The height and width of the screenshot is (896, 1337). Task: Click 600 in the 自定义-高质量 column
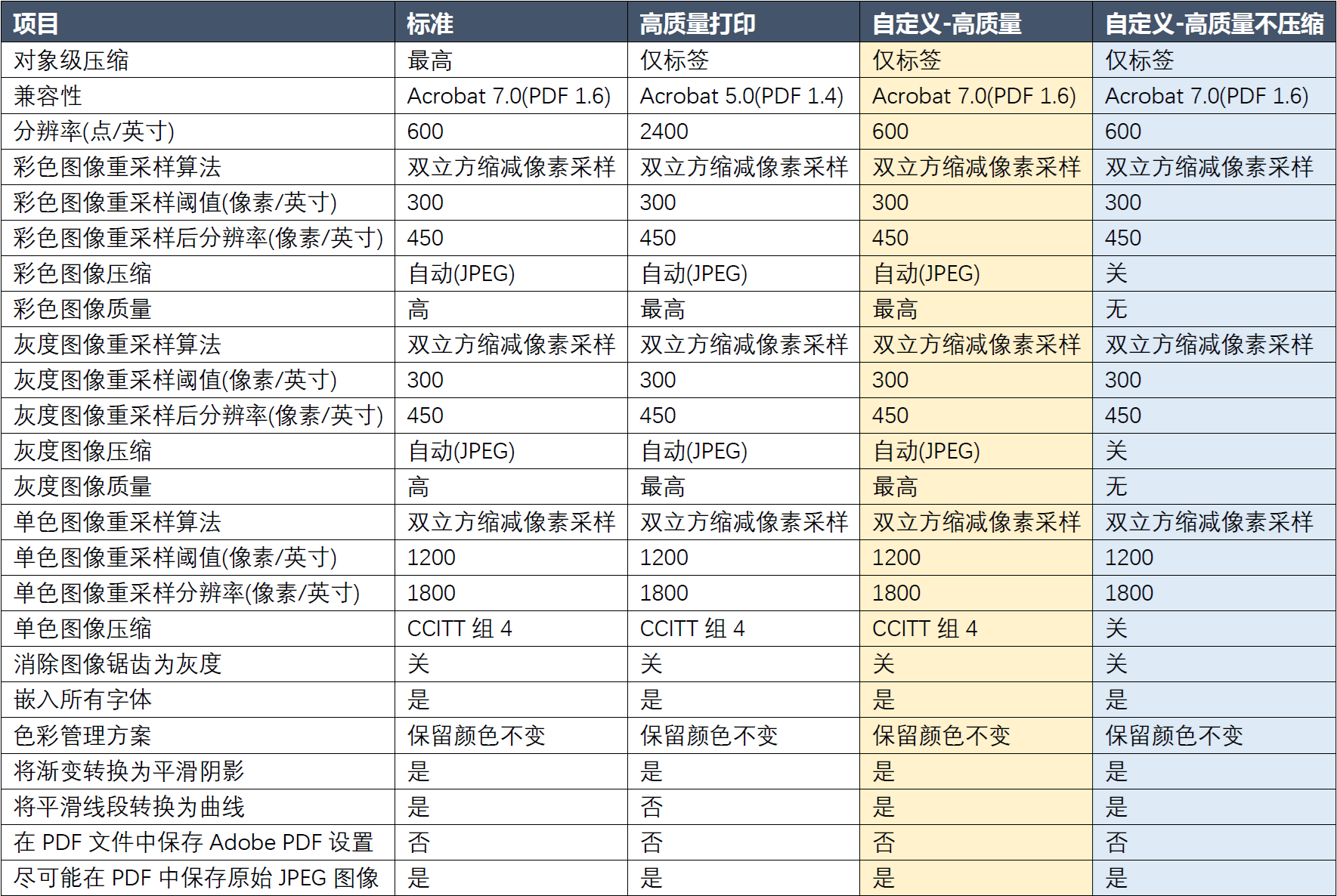coord(890,131)
